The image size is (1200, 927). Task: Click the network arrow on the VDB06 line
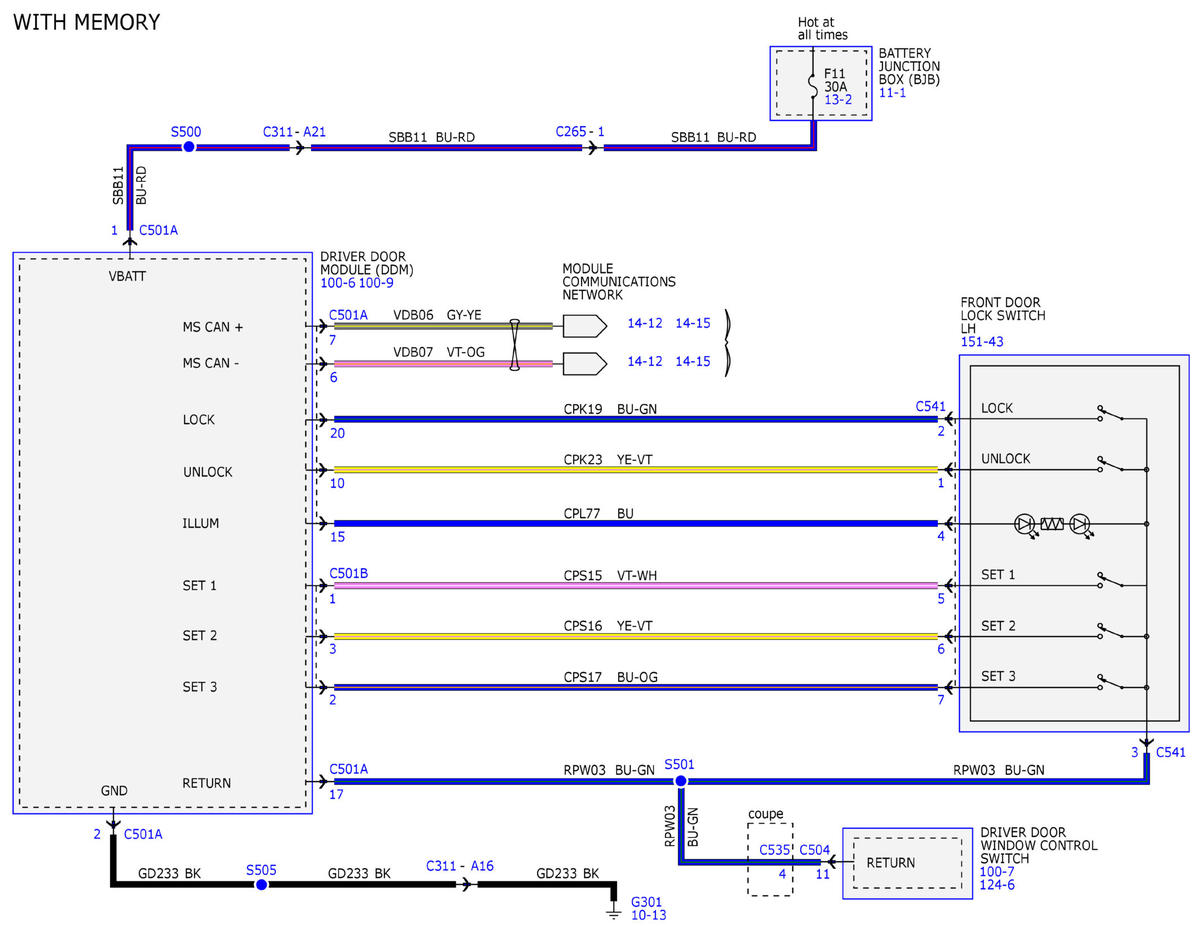coord(585,326)
